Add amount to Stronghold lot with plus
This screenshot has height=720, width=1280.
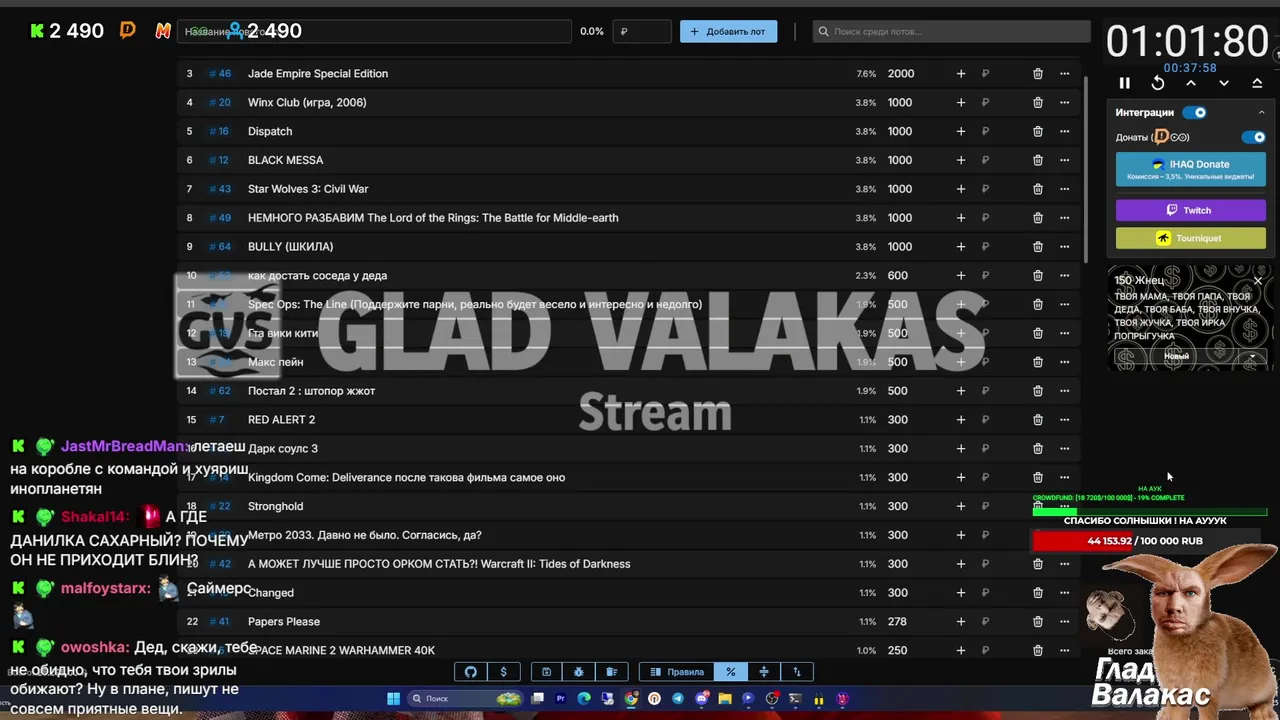coord(961,506)
